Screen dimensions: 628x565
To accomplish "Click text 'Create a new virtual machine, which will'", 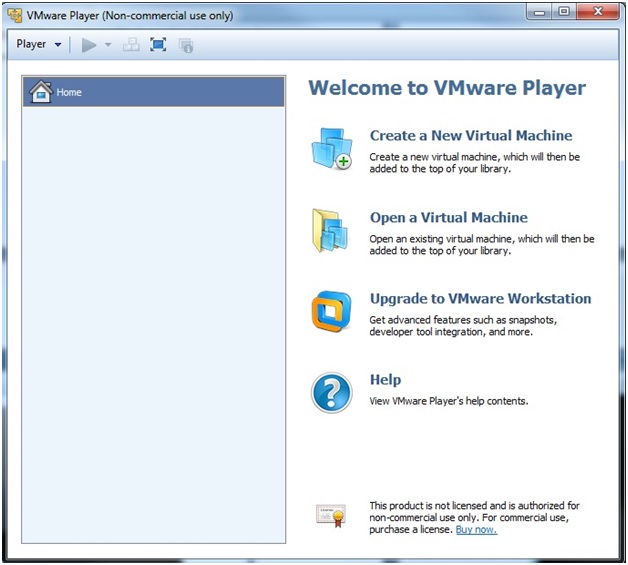I will (457, 157).
